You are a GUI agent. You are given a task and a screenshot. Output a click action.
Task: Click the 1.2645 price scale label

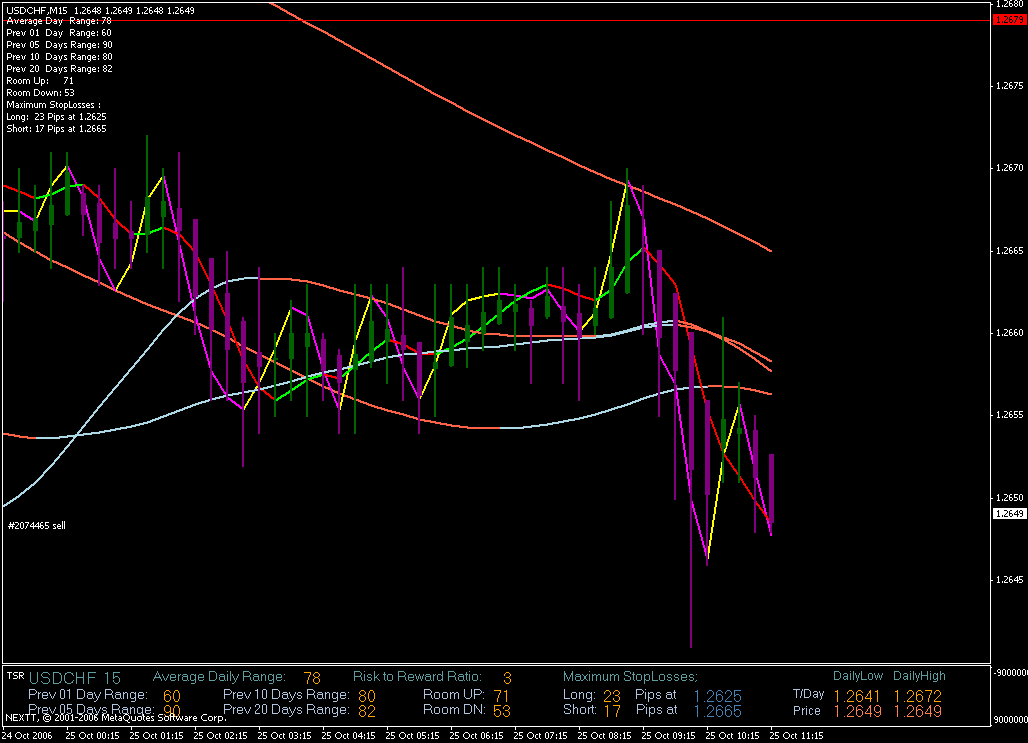[1009, 580]
